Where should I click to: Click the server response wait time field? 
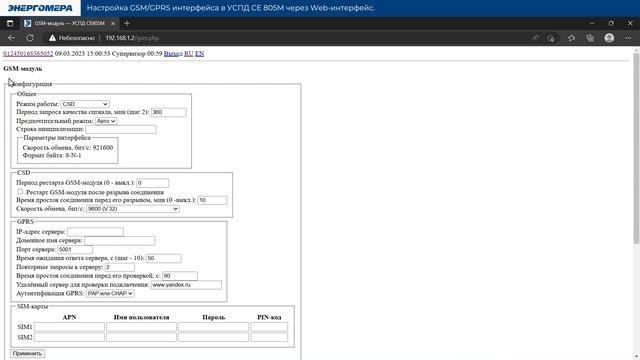click(x=164, y=258)
